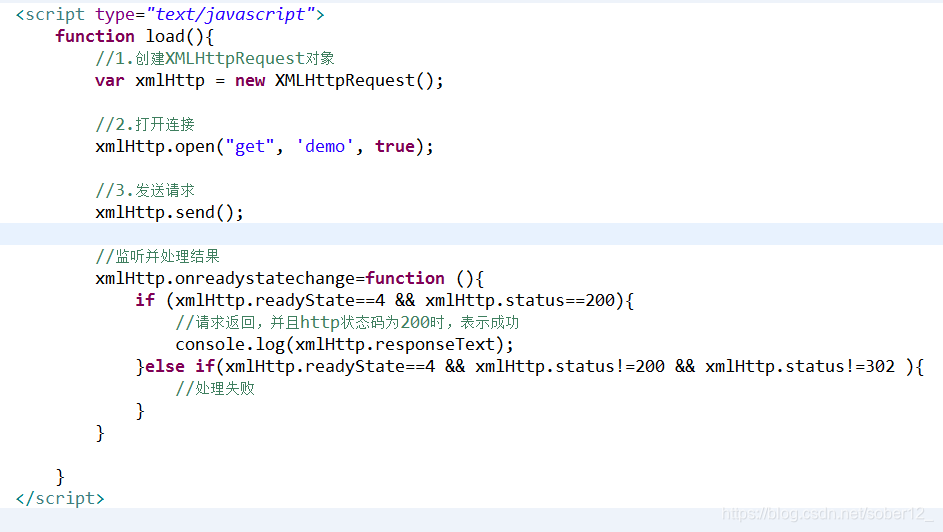Screen dimensions: 943x532
Task: Click the "}else if" line with status!=302
Action: 530,367
